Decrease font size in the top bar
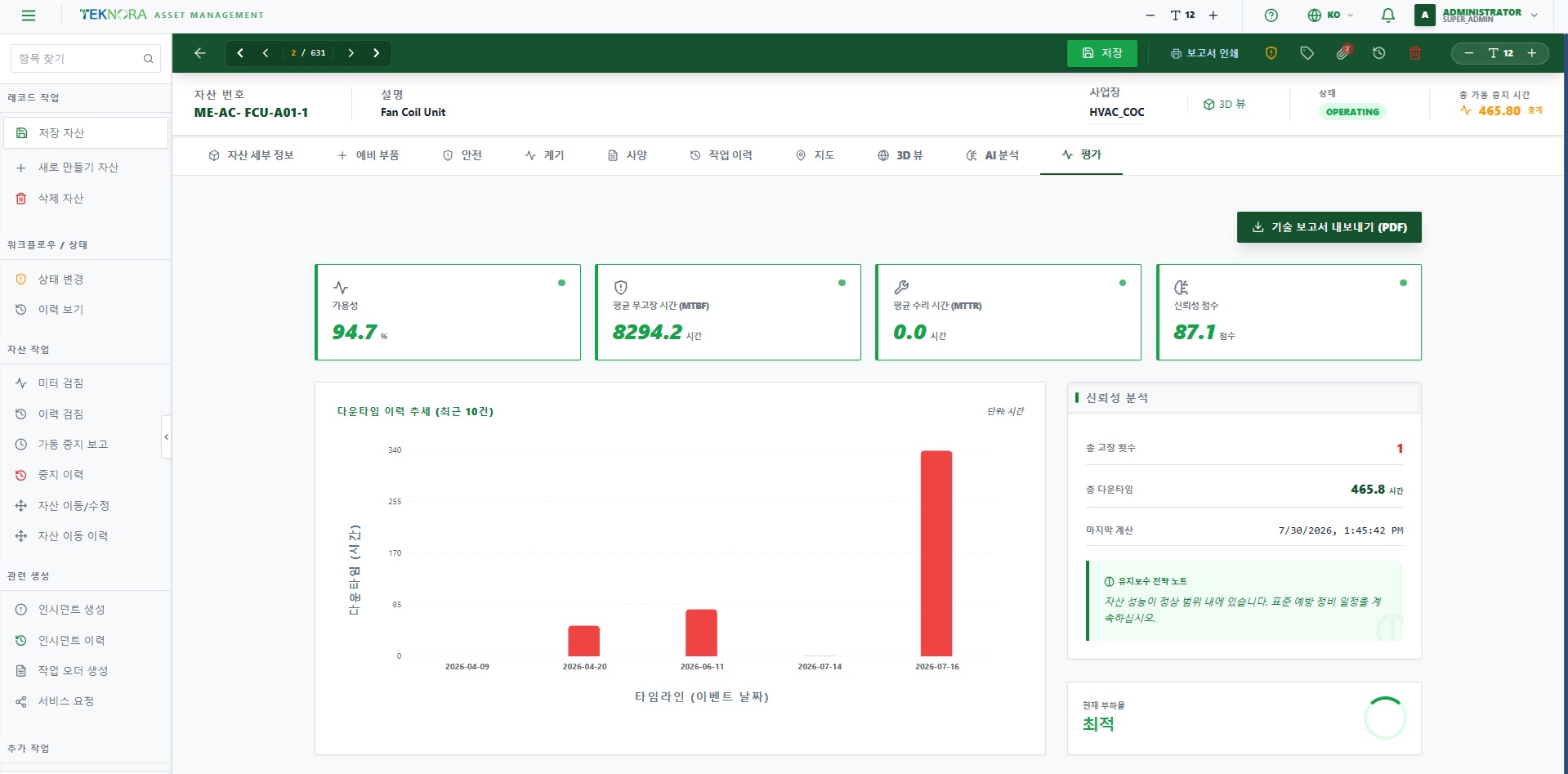Viewport: 1568px width, 774px height. tap(1150, 16)
